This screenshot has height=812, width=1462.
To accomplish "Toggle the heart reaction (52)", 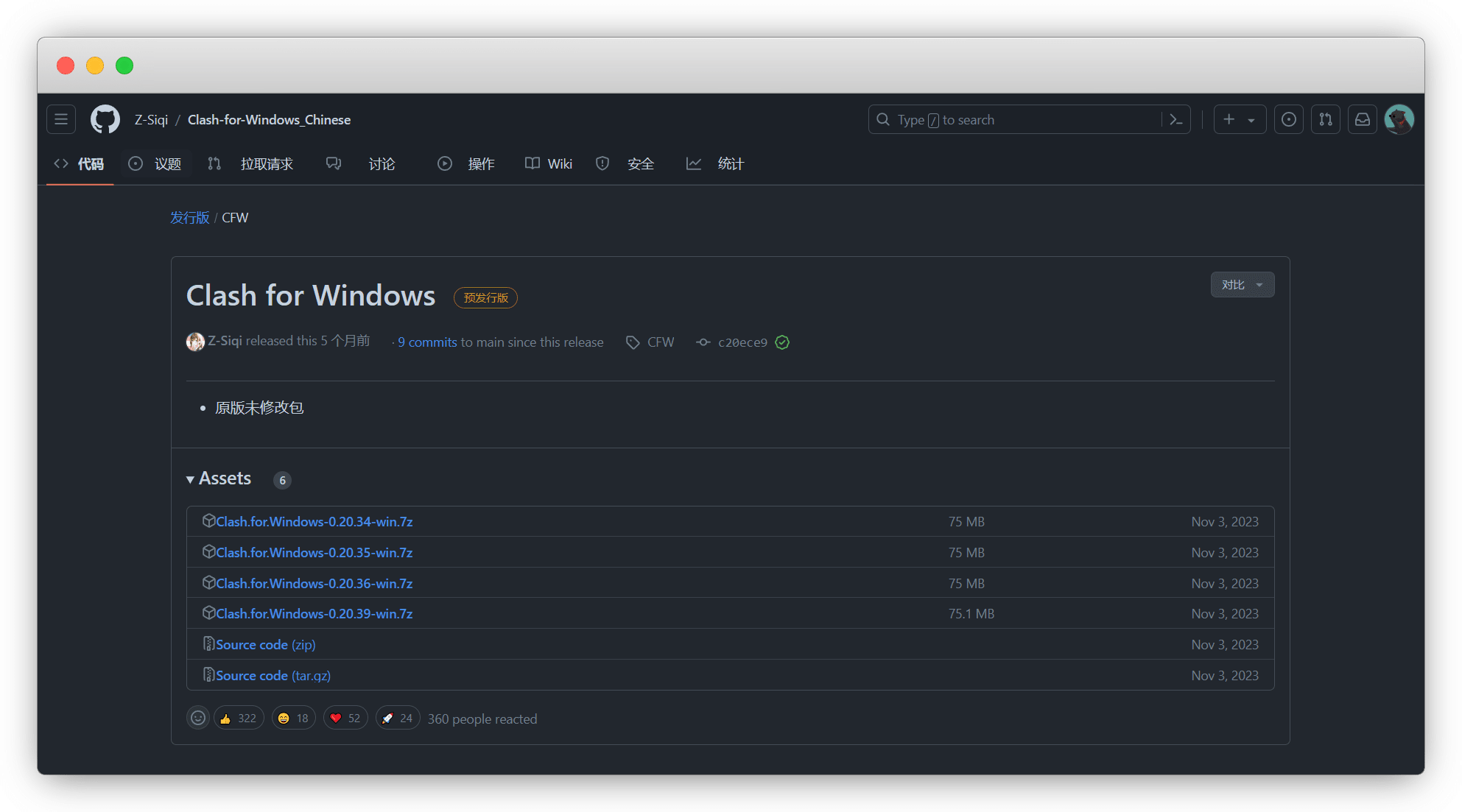I will pyautogui.click(x=345, y=718).
